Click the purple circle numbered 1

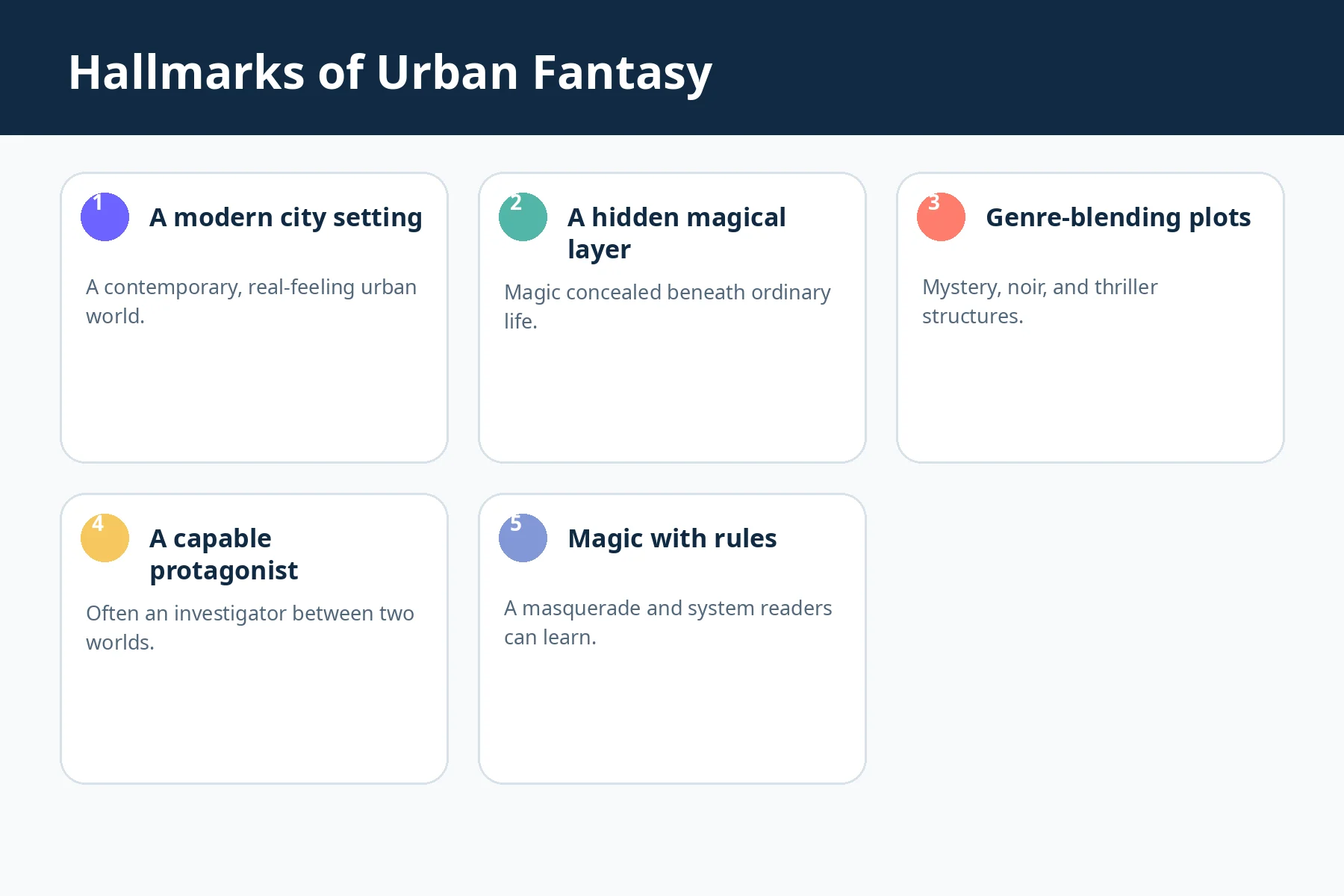[105, 217]
